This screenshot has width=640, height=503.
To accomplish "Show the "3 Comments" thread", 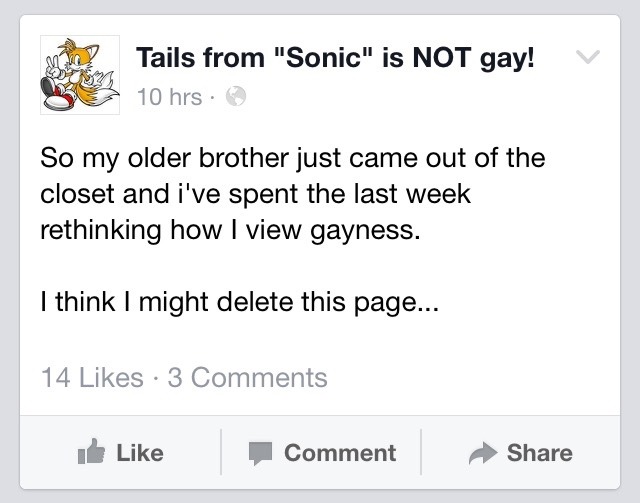I will click(247, 377).
